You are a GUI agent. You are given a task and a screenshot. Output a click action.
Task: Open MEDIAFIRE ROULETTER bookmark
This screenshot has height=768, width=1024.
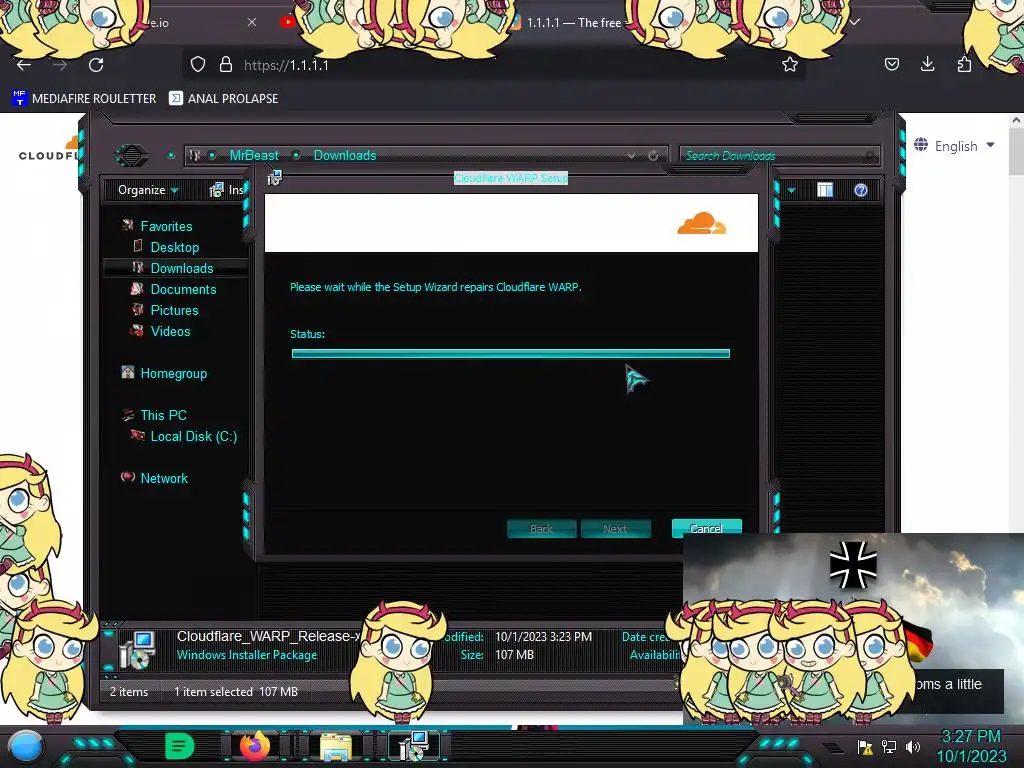click(84, 99)
